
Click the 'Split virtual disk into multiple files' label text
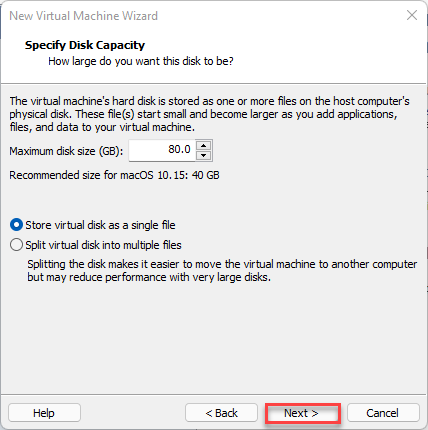[103, 245]
